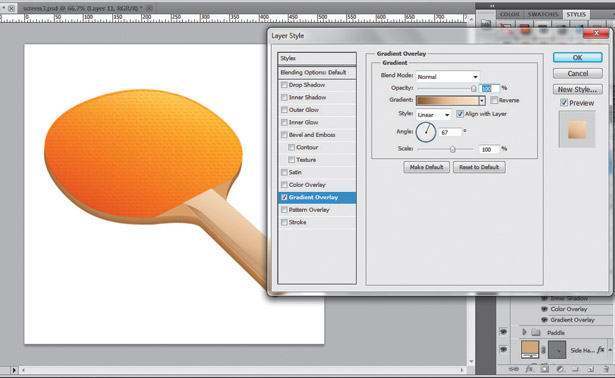The height and width of the screenshot is (378, 615).
Task: Click the create new group icon
Action: pos(575,369)
